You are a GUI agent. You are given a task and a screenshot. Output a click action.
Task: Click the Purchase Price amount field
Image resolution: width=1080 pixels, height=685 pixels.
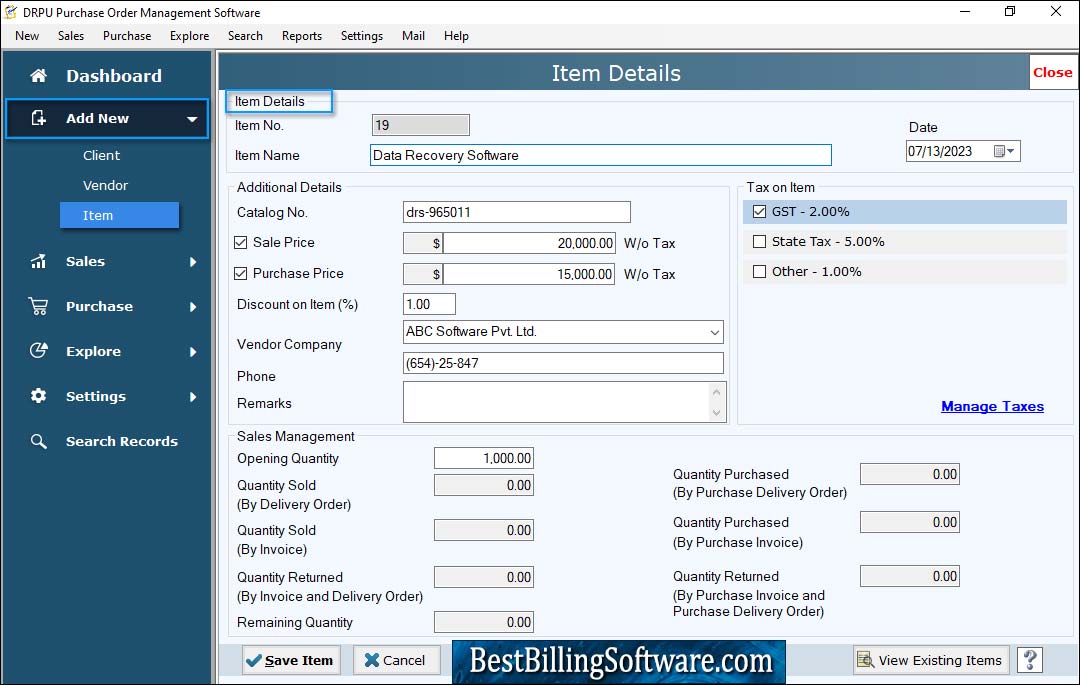[x=529, y=274]
